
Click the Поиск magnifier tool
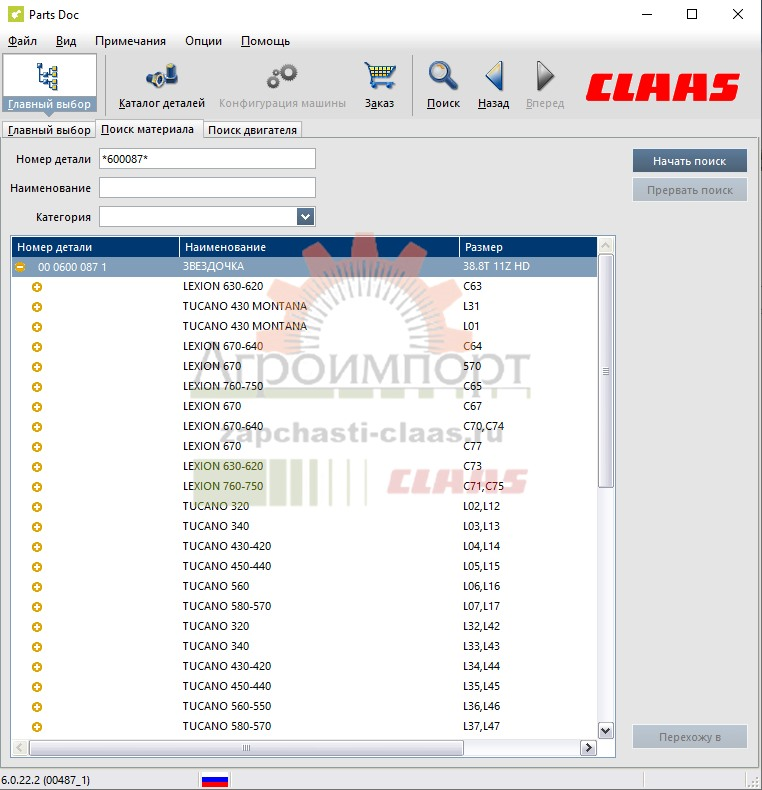(x=443, y=86)
